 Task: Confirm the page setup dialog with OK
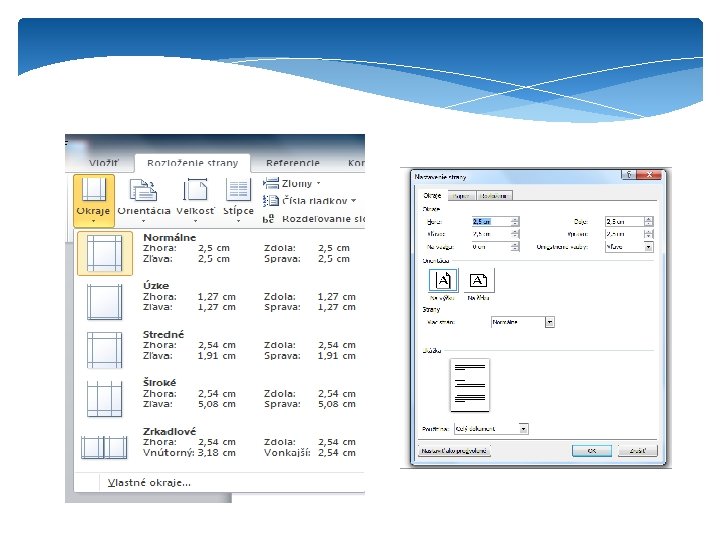click(592, 451)
